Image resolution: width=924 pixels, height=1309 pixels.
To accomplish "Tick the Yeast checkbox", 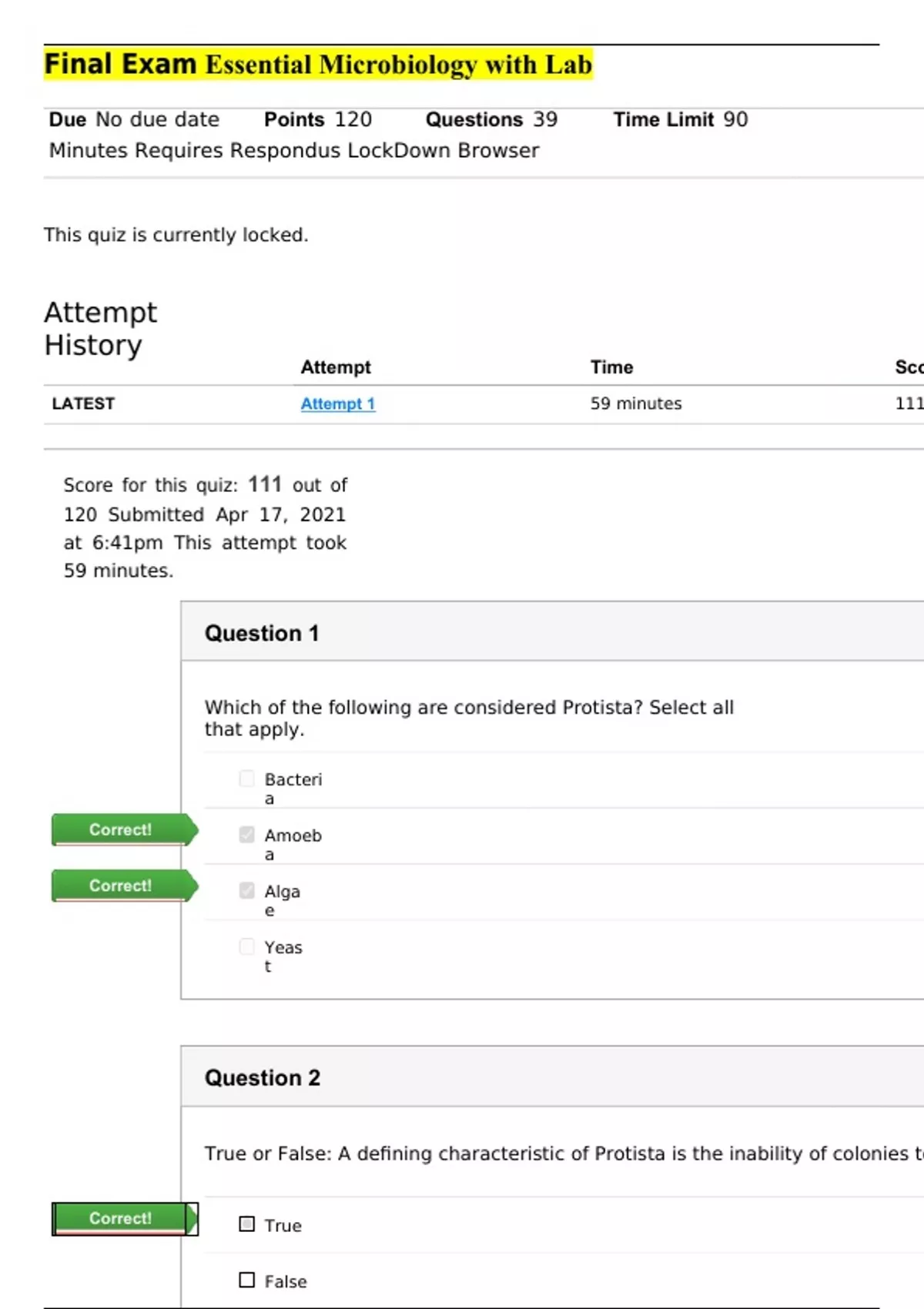I will 246,946.
